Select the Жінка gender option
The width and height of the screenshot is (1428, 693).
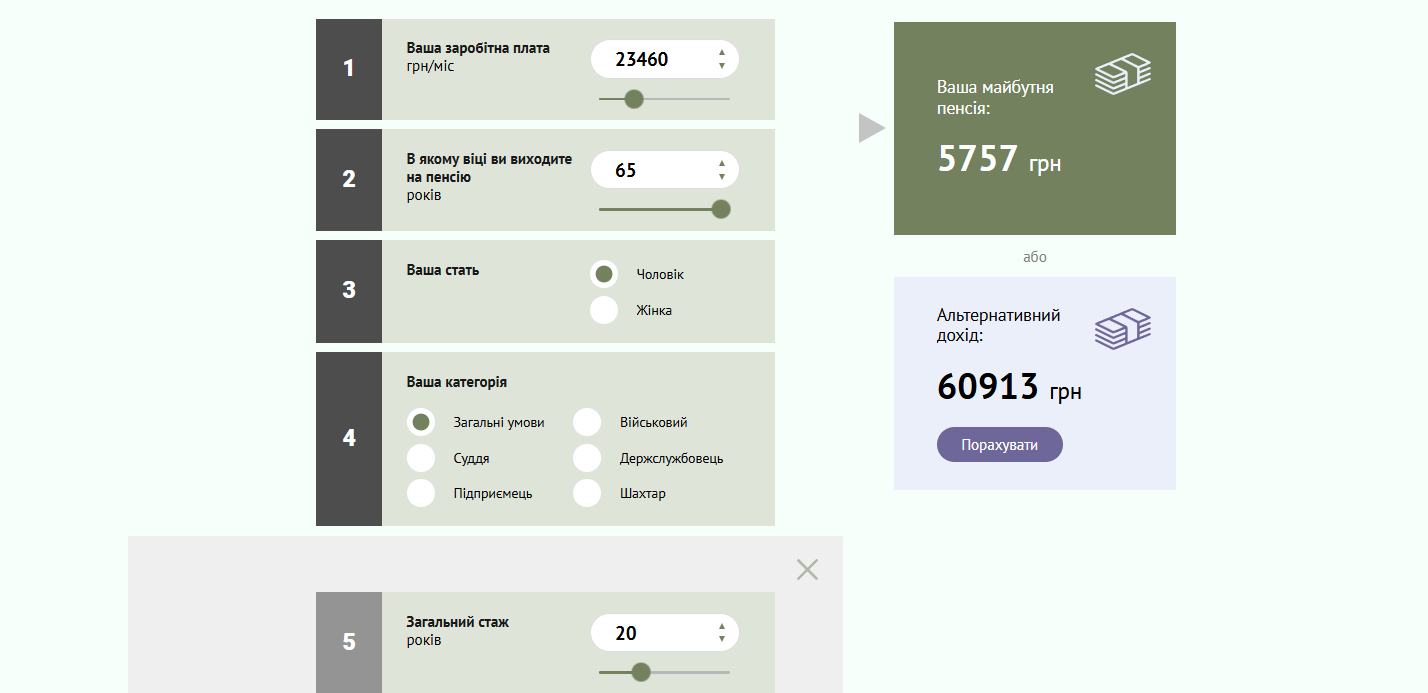(604, 310)
